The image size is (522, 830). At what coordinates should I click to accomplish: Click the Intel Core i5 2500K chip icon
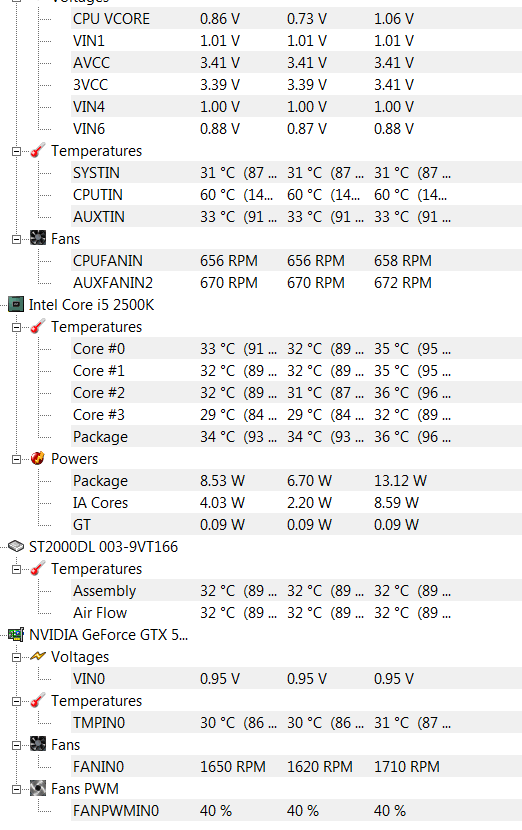[16, 304]
